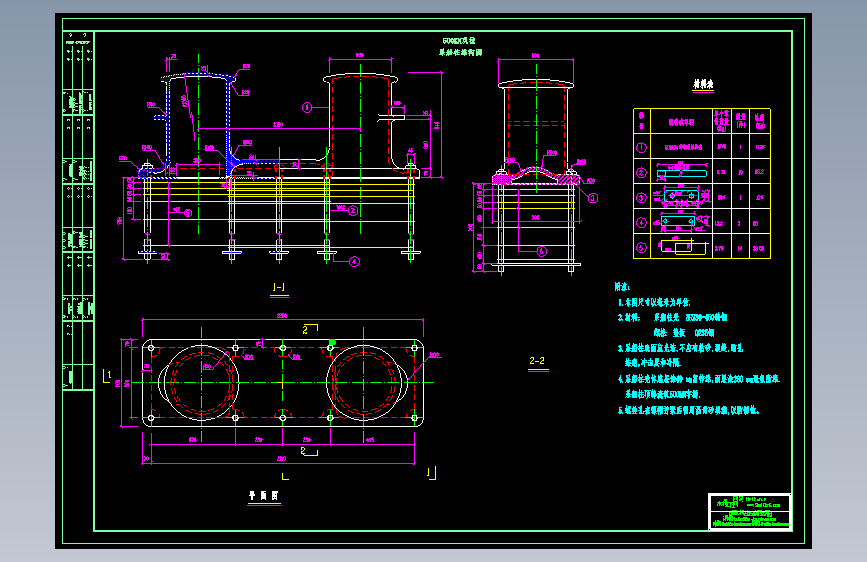Select item ② part sketch in materials table
Screen dimensions: 867x562
pos(681,172)
